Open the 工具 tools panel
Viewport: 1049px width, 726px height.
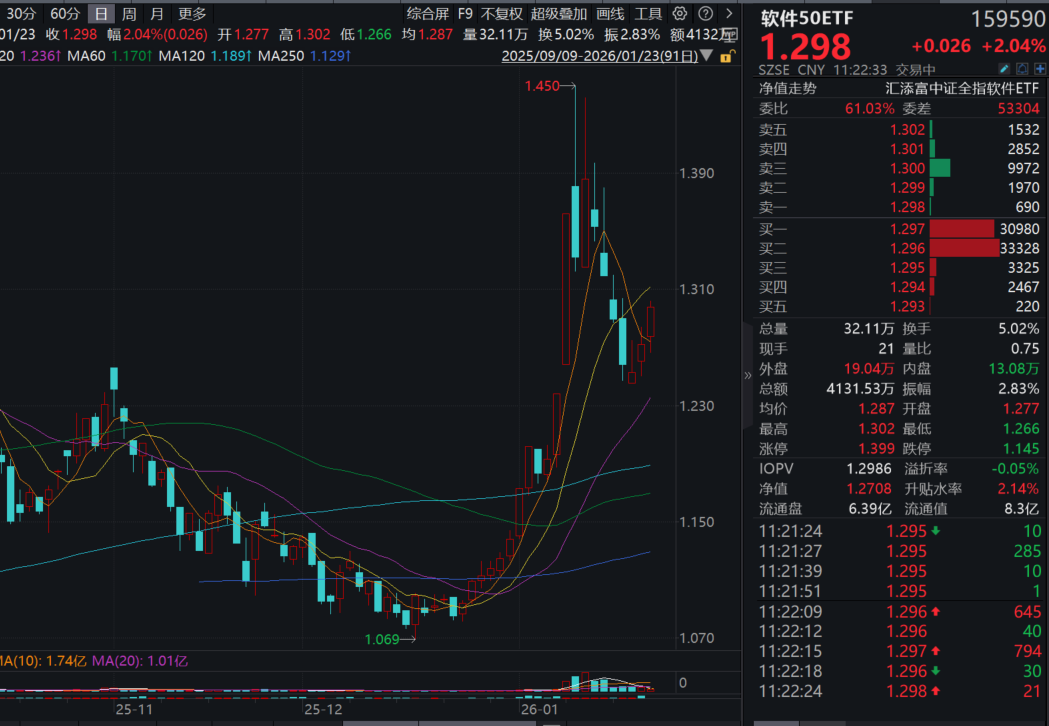pos(650,14)
